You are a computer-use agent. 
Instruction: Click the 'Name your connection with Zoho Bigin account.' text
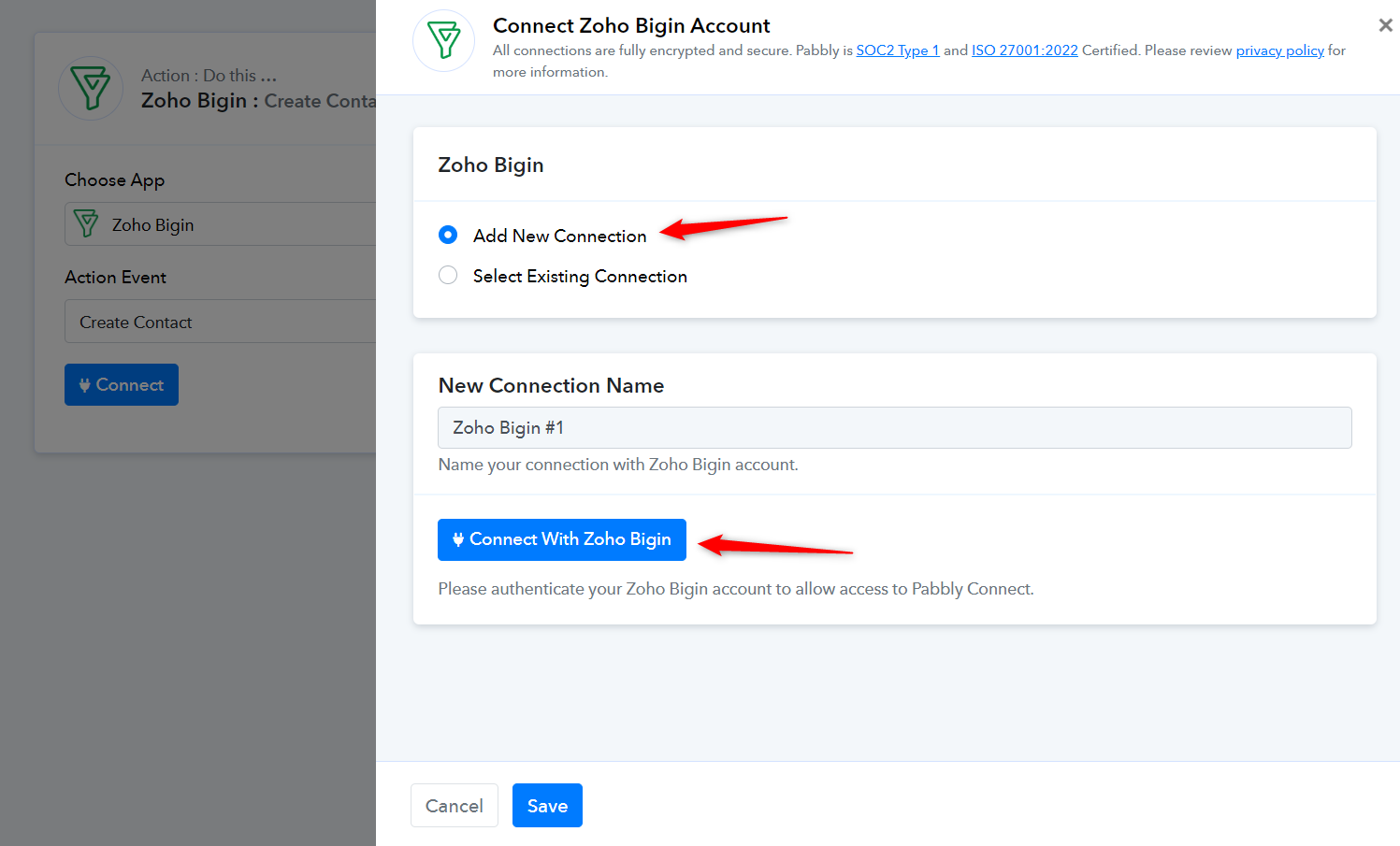(618, 465)
